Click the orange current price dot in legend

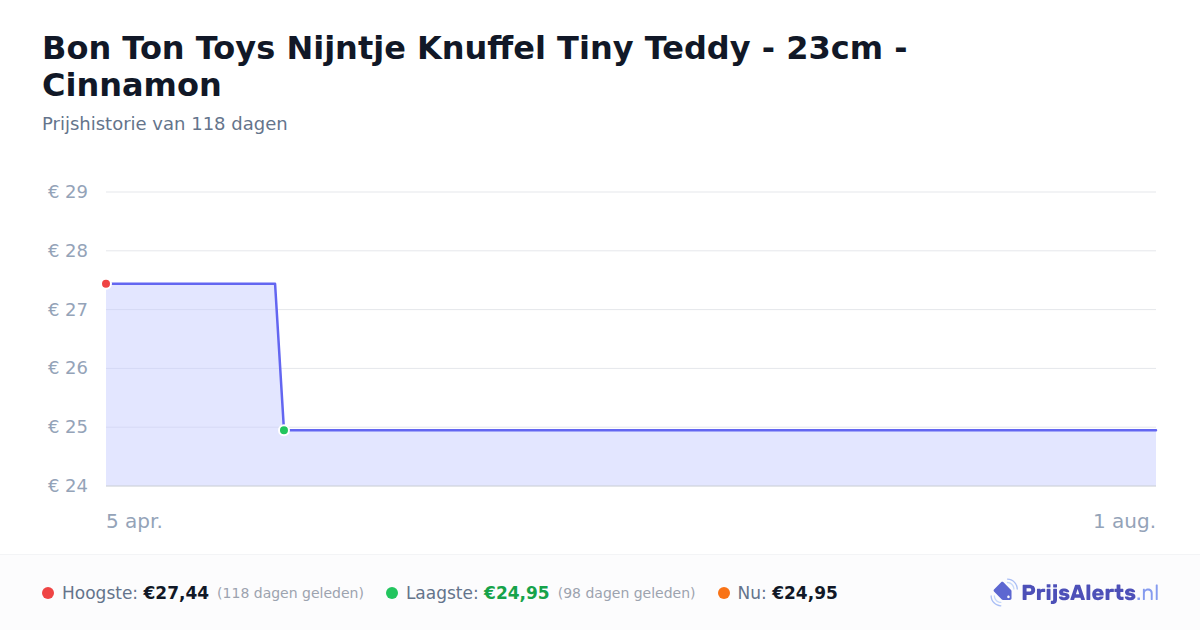(x=724, y=593)
